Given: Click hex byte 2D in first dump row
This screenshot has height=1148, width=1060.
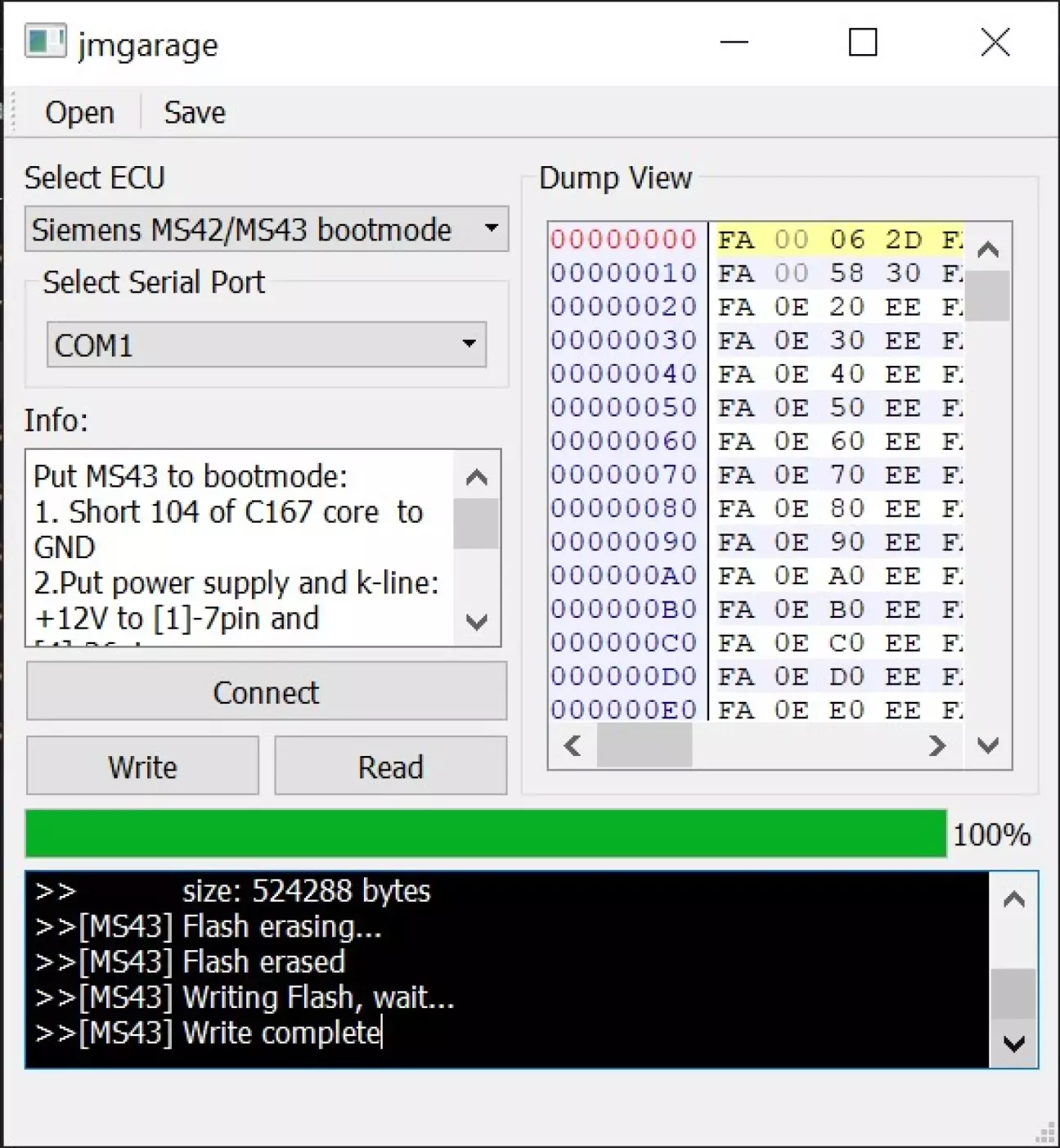Looking at the screenshot, I should (903, 240).
